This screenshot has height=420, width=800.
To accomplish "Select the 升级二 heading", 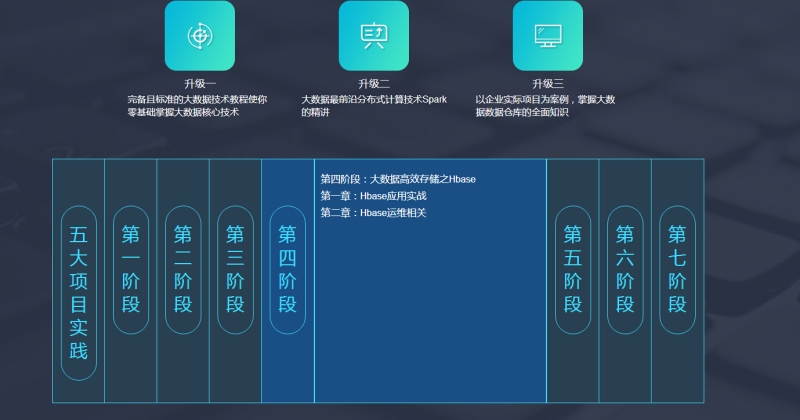I will pyautogui.click(x=373, y=84).
